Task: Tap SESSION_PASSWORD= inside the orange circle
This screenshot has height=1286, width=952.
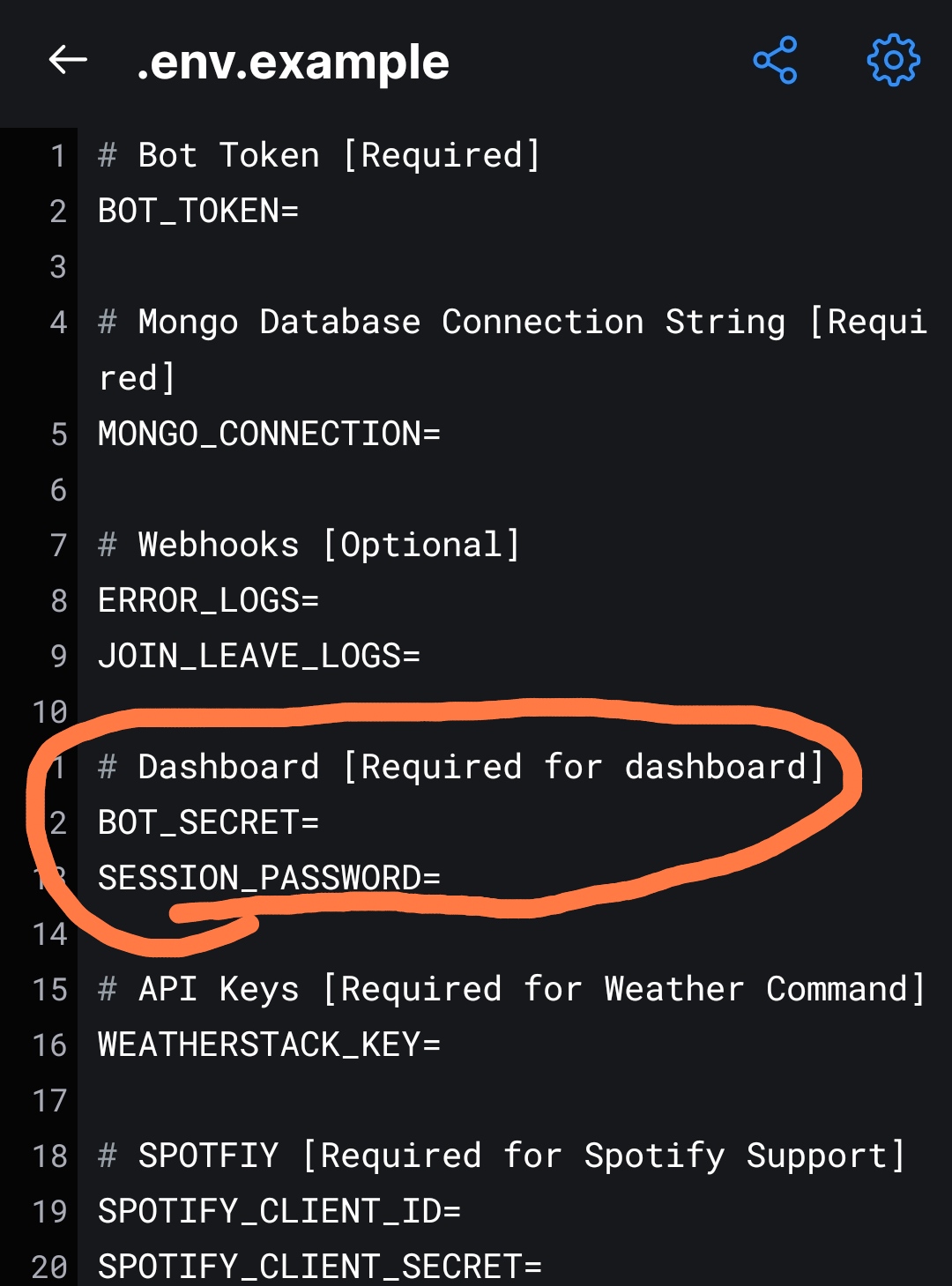Action: [269, 877]
